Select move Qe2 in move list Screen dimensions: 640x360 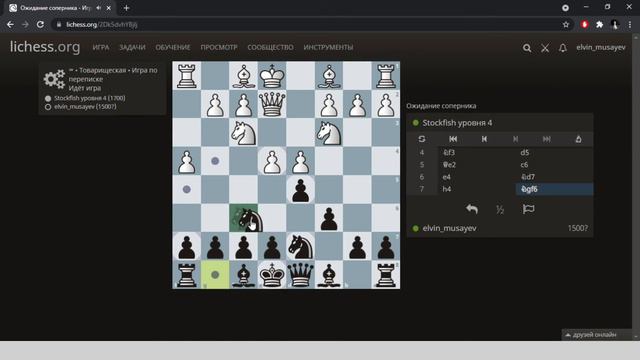(x=477, y=164)
